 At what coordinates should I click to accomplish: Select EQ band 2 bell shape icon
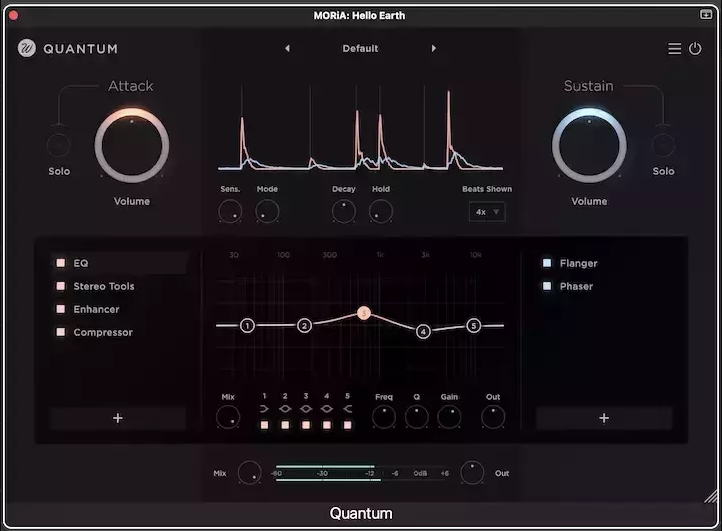[x=285, y=408]
